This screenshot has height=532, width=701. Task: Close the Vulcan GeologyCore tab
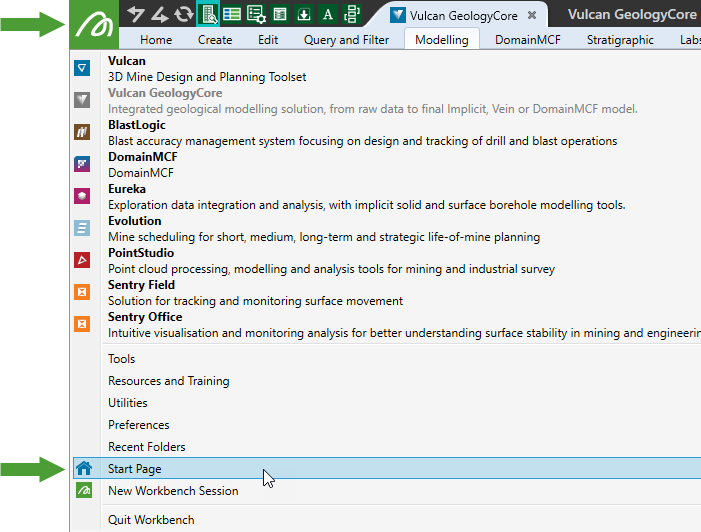click(532, 15)
